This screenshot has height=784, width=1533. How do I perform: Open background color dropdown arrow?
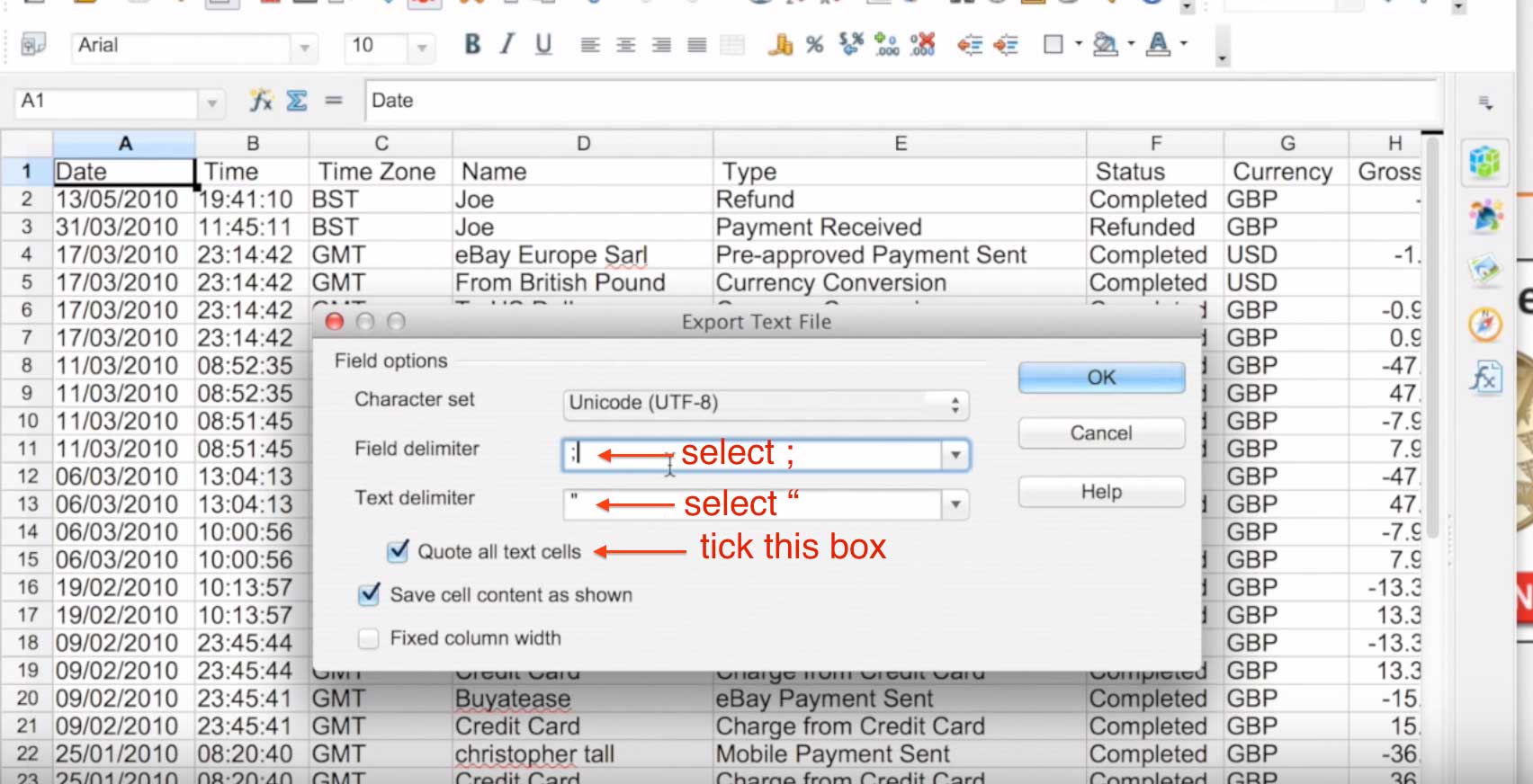[1131, 44]
